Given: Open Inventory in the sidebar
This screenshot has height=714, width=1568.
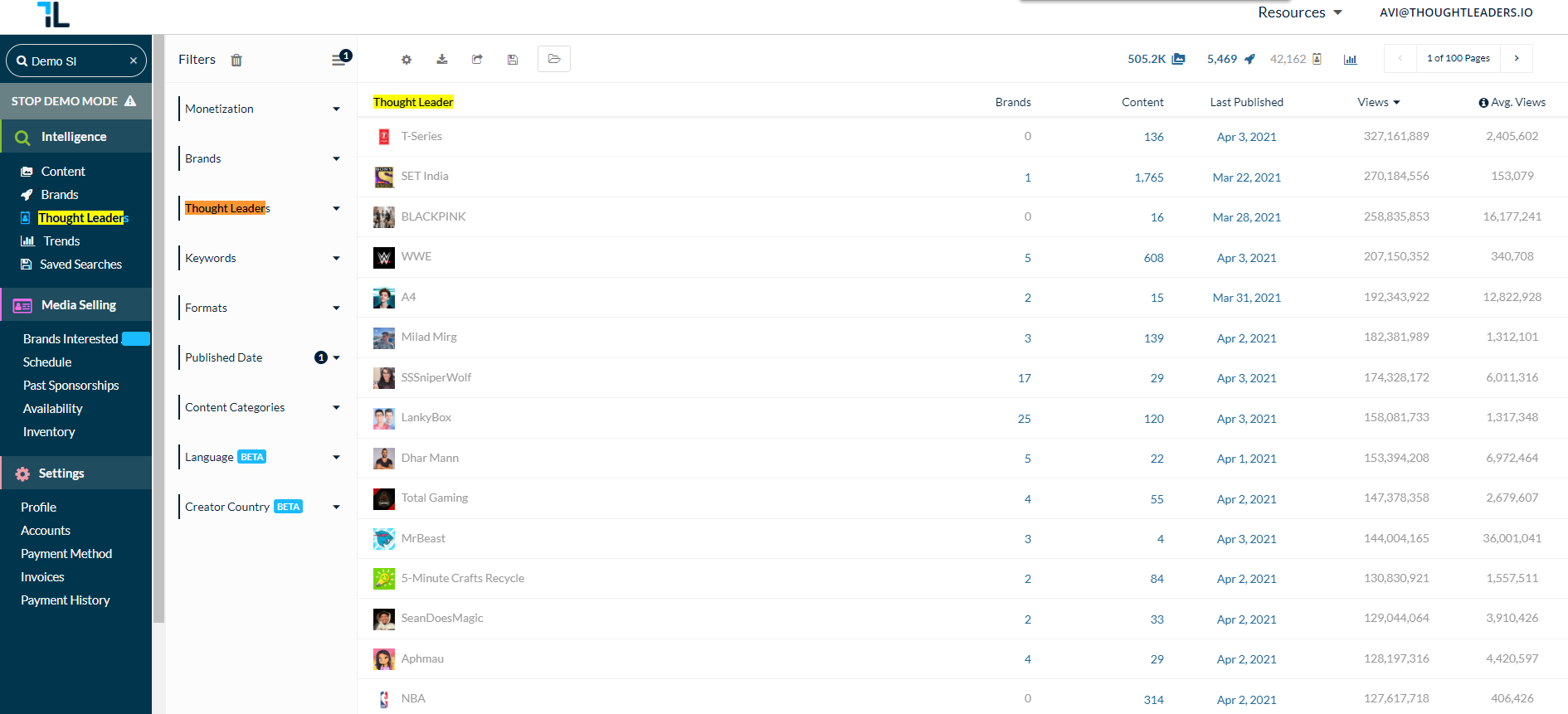Looking at the screenshot, I should click(49, 432).
